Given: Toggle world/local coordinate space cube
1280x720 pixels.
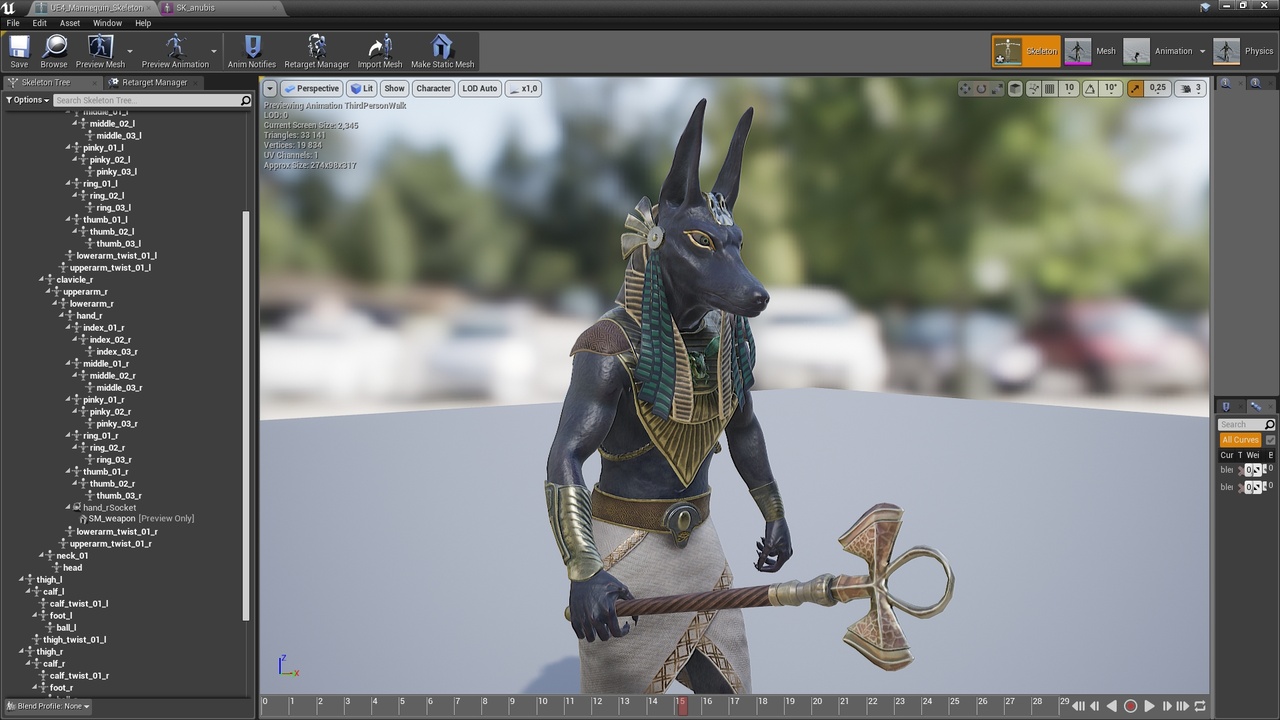Looking at the screenshot, I should tap(1015, 88).
